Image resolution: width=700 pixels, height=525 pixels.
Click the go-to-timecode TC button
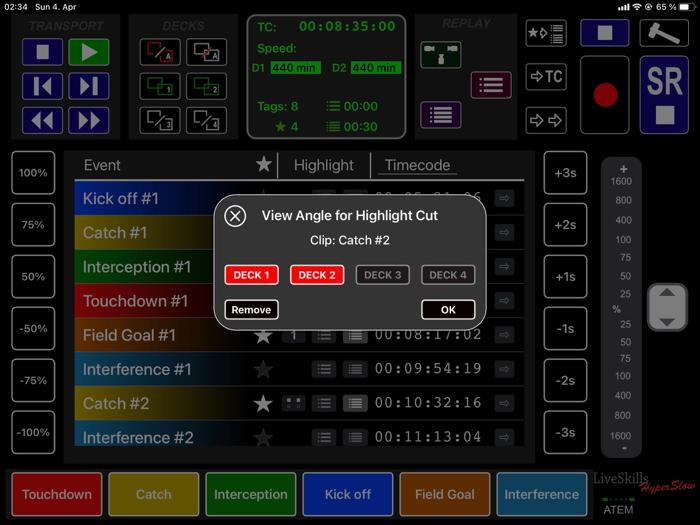coord(546,77)
